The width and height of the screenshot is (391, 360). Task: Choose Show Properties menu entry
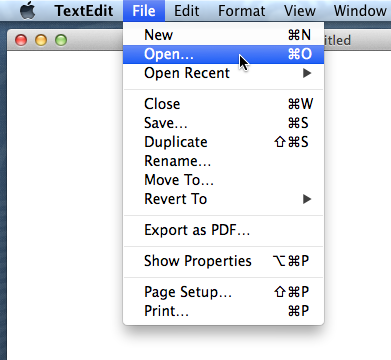(223, 261)
